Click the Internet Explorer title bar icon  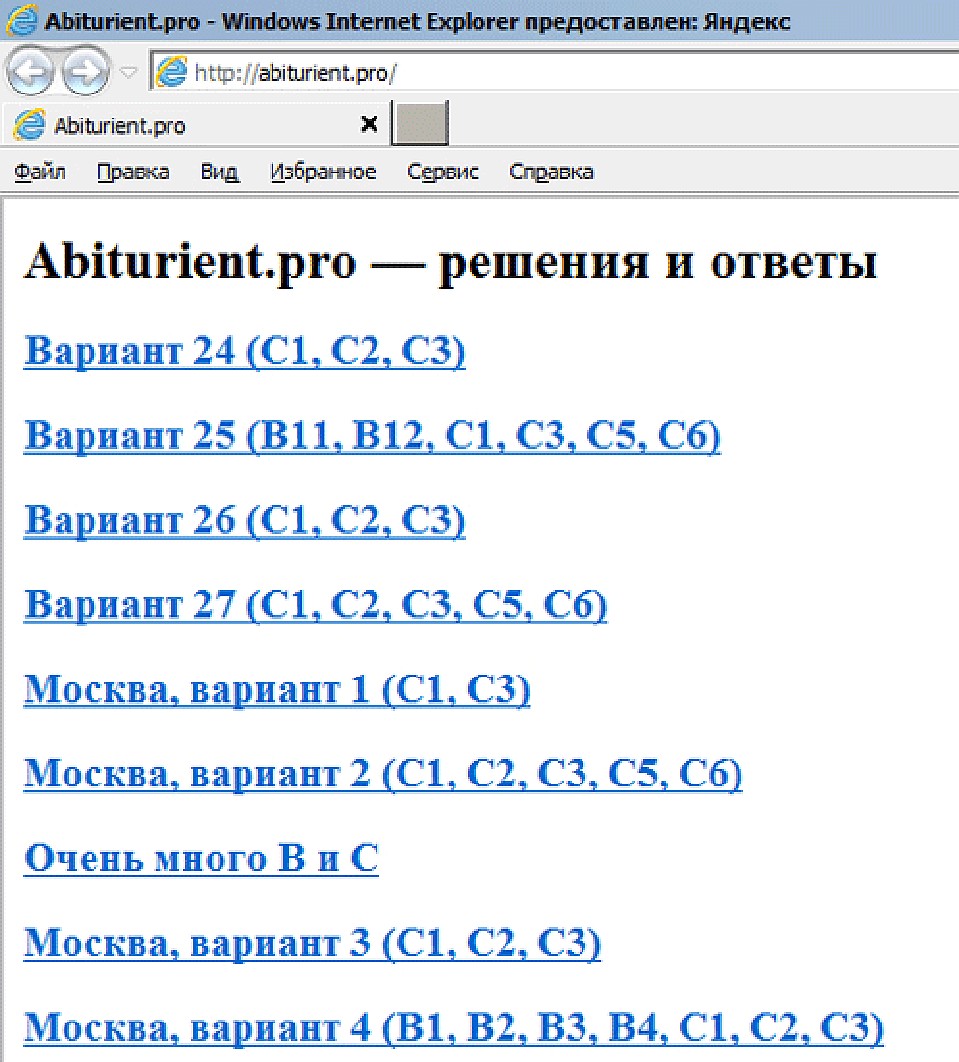(x=21, y=20)
